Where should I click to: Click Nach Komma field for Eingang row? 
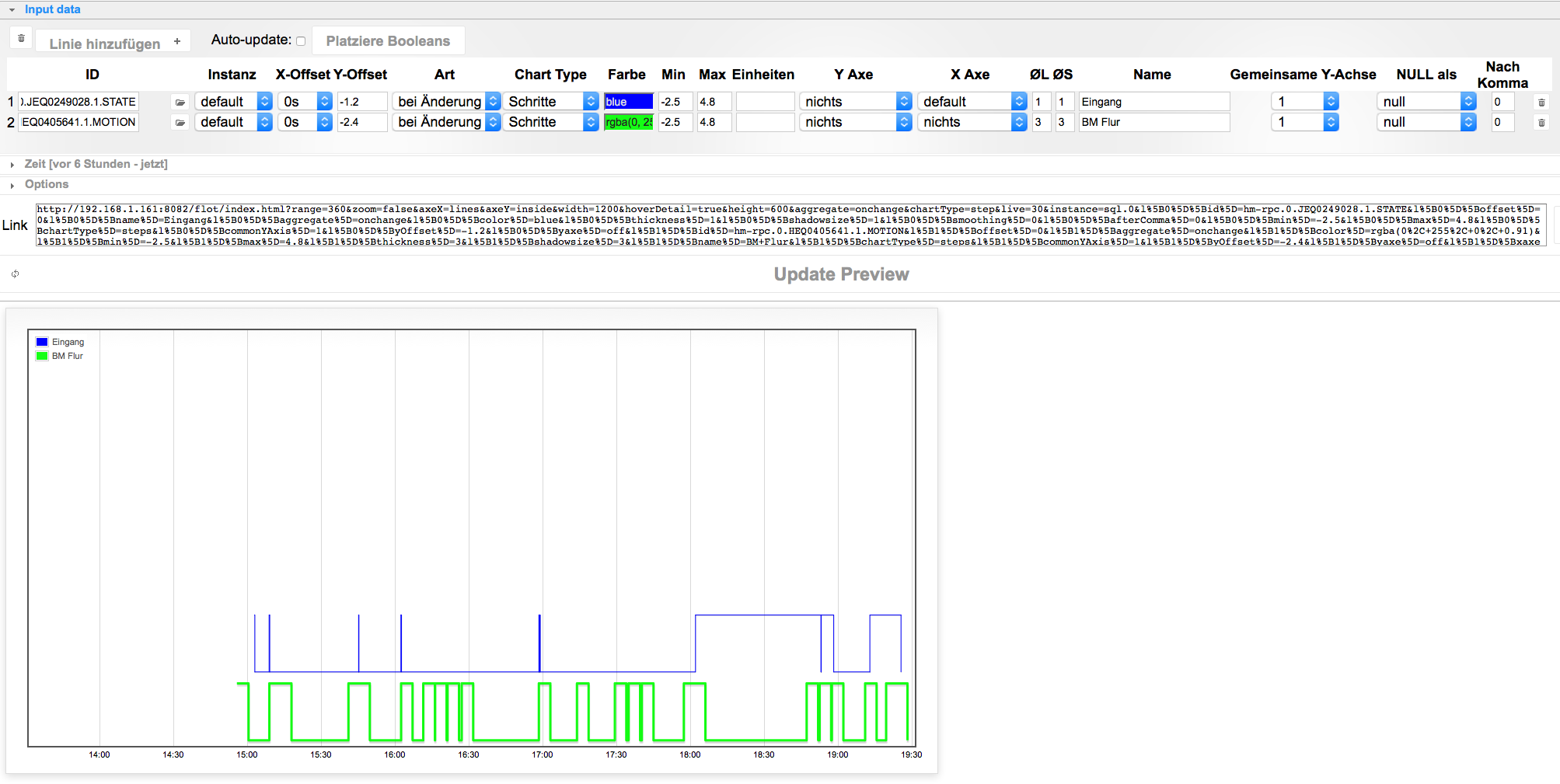pyautogui.click(x=1503, y=102)
